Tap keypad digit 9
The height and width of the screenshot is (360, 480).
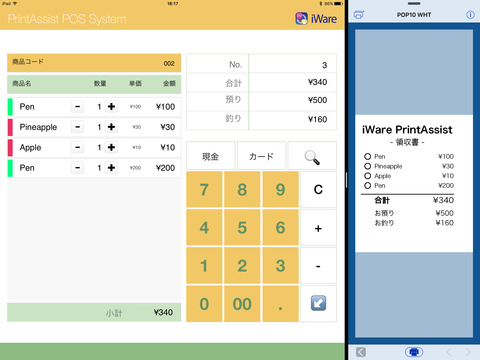pyautogui.click(x=280, y=189)
